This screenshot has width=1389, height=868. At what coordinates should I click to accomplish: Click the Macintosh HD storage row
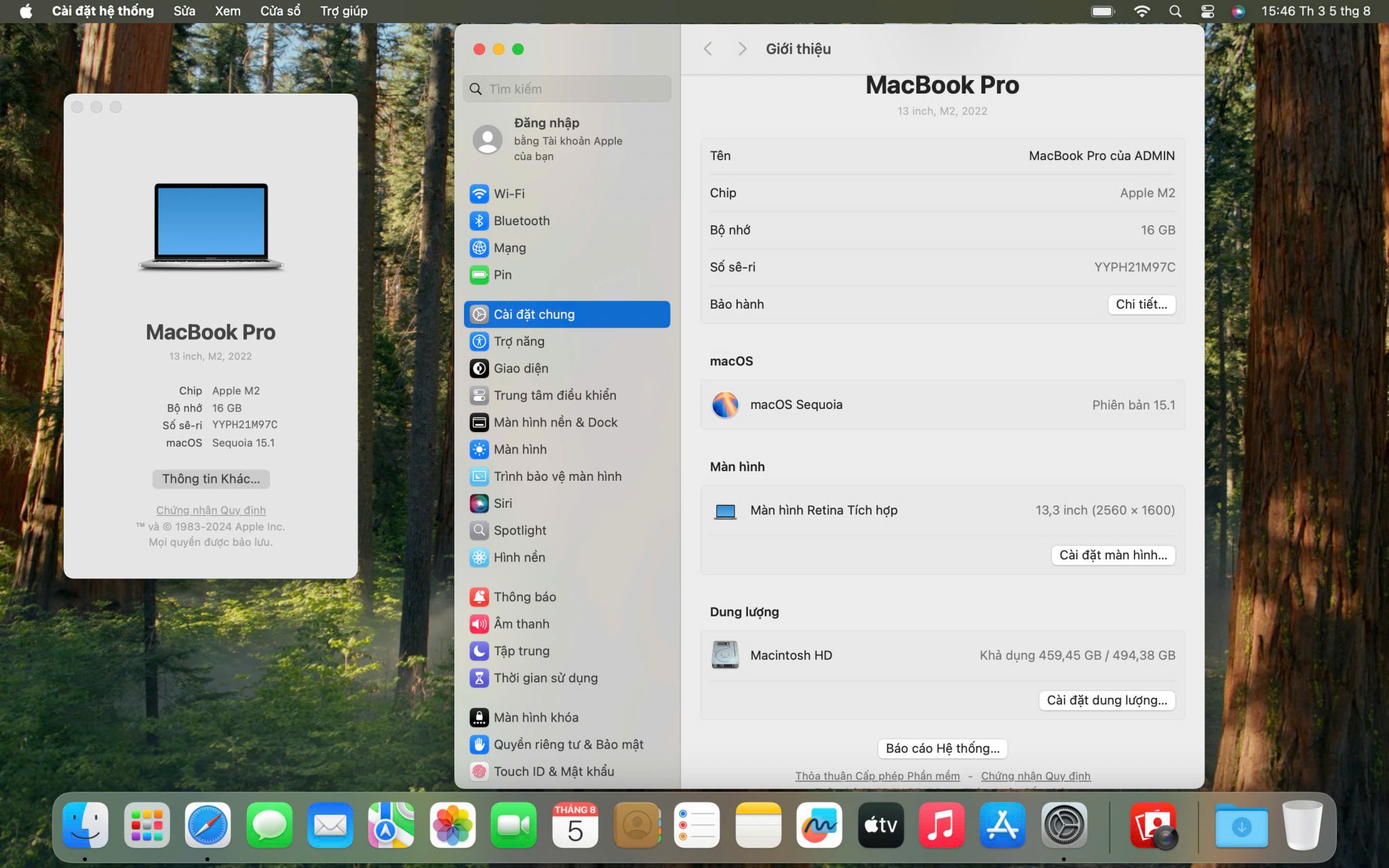tap(943, 655)
